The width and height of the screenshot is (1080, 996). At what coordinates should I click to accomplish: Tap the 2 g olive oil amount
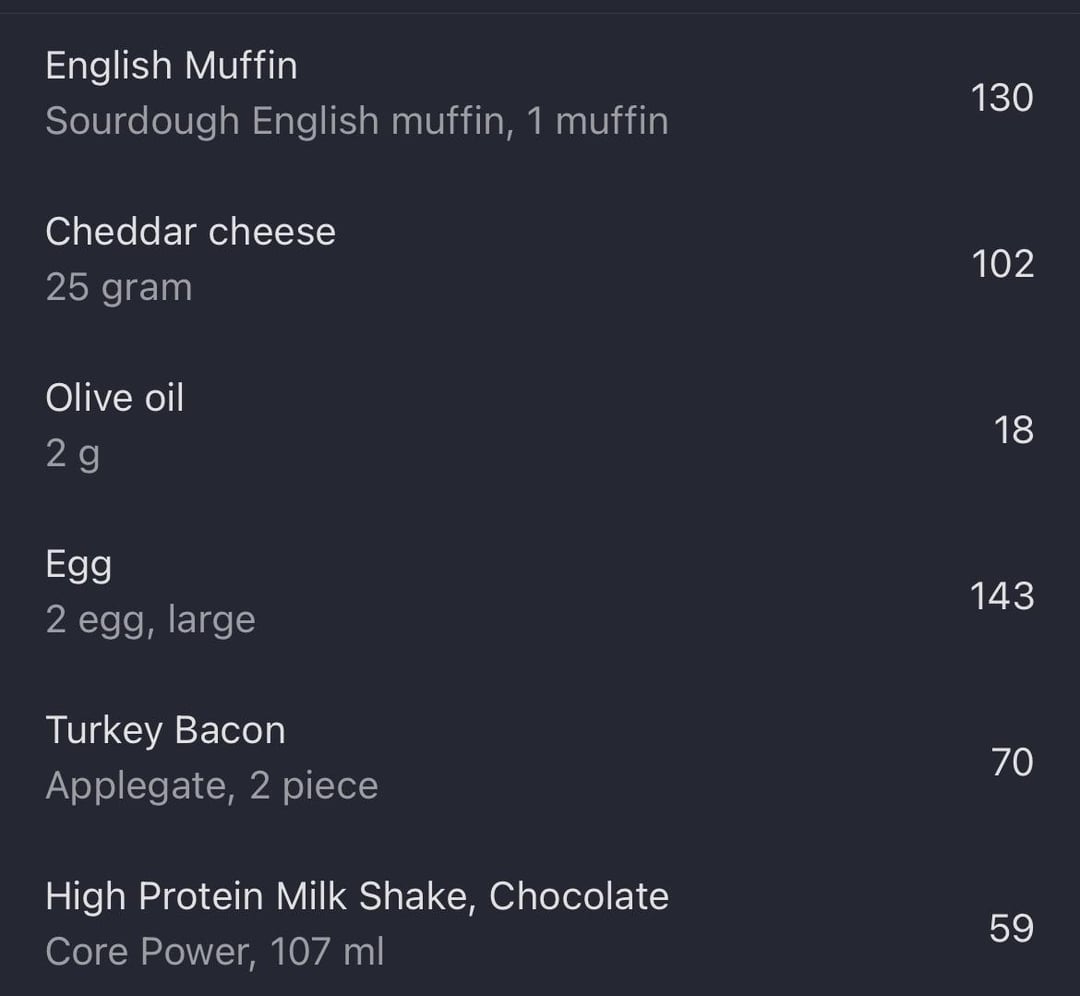(x=72, y=454)
